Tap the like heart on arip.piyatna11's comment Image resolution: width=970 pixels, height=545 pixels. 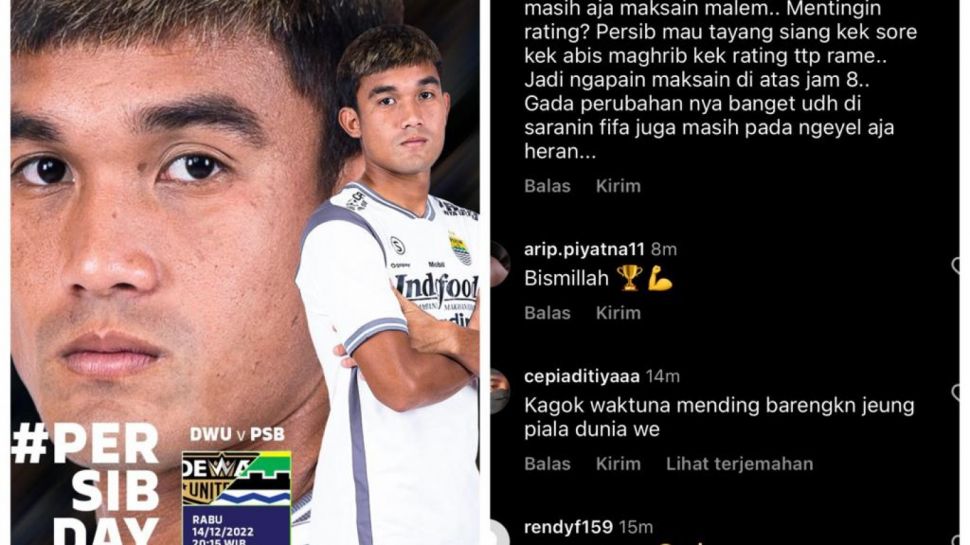point(956,266)
